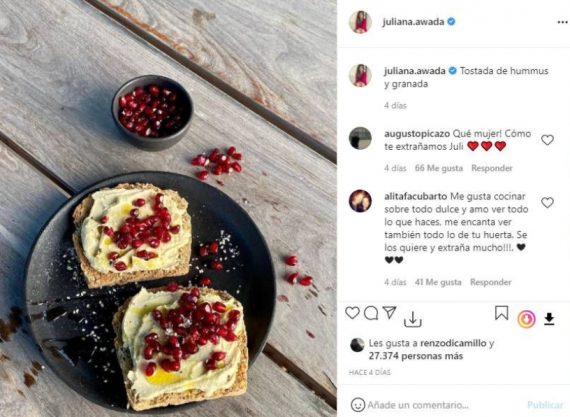Like augustopicazo's comment
Viewport: 570px width, 417px height.
coord(547,140)
